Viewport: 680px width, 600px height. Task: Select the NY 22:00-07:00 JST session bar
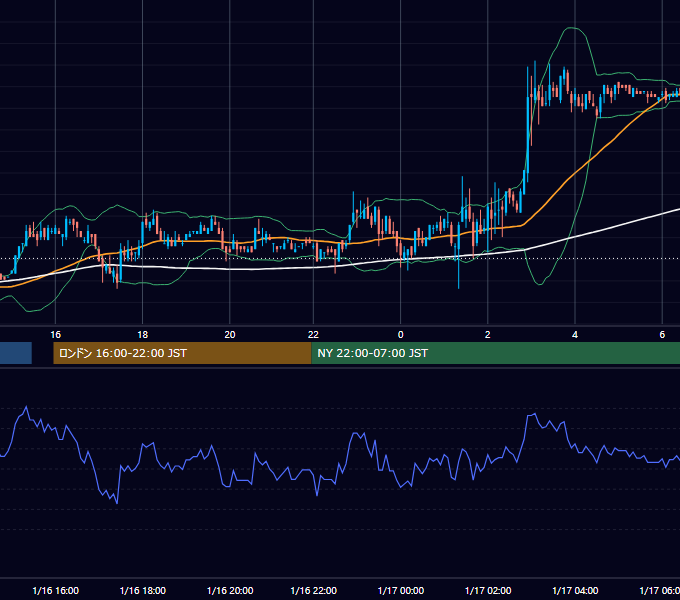(496, 353)
